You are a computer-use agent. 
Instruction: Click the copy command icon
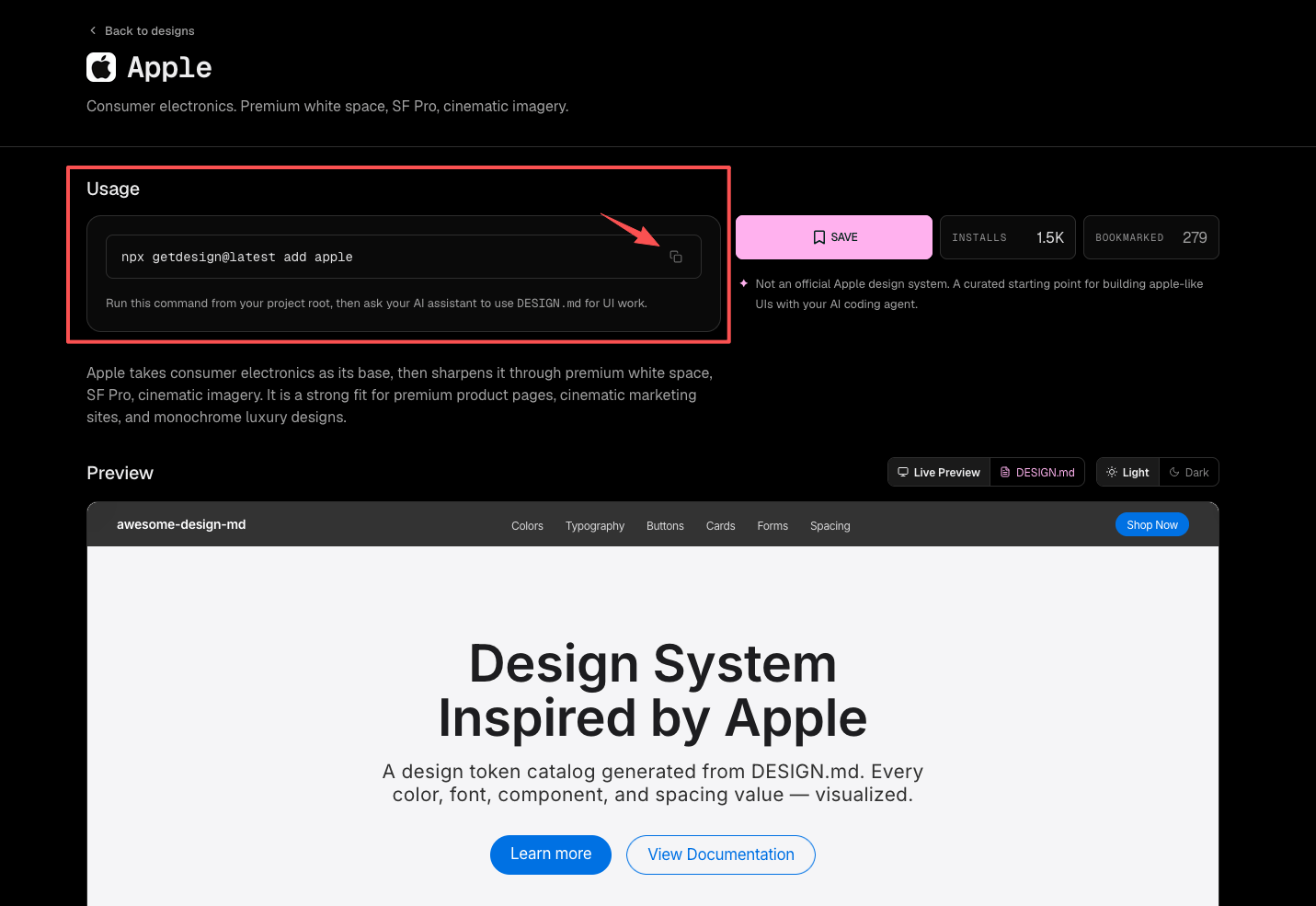(676, 257)
